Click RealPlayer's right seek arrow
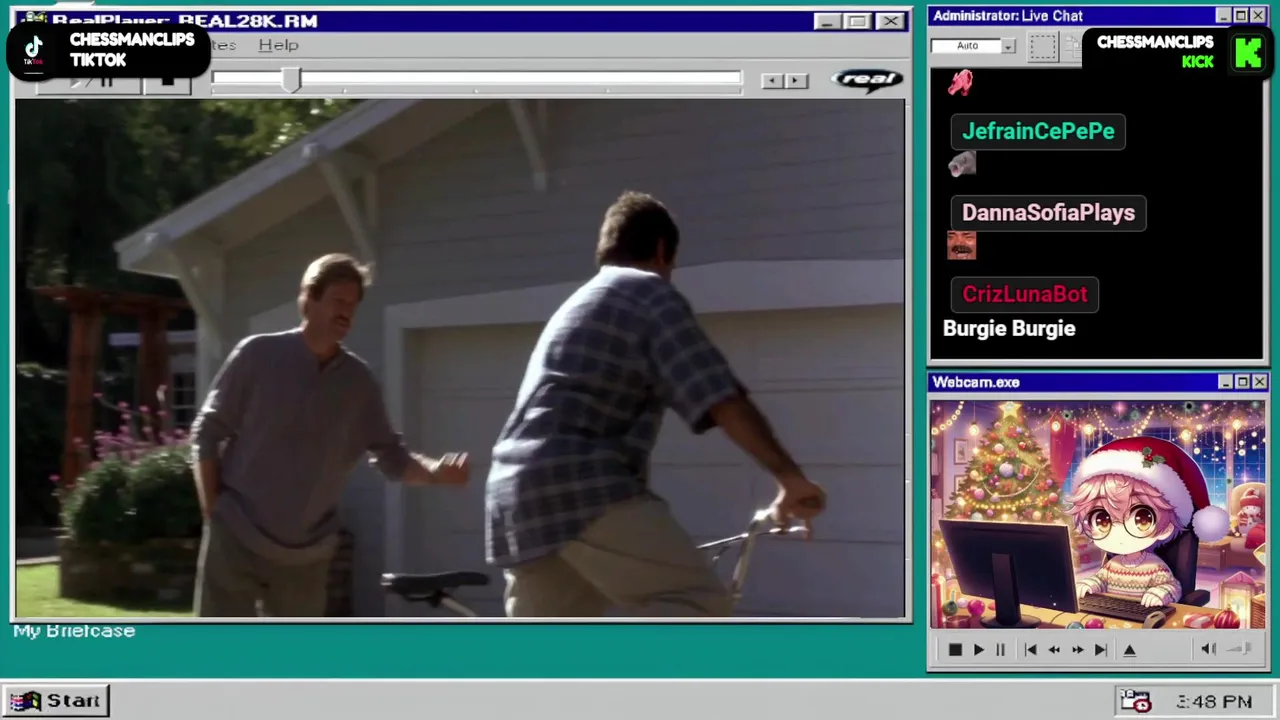Screen dimensions: 1280x720 (796, 81)
